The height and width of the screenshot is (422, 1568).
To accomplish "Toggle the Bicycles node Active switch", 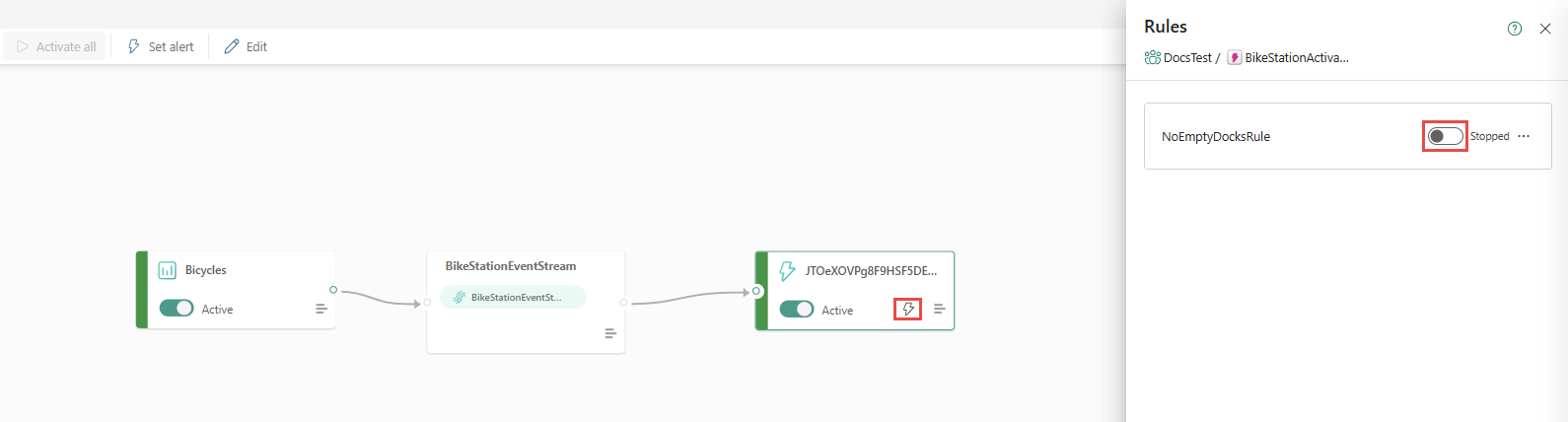I will pos(177,309).
